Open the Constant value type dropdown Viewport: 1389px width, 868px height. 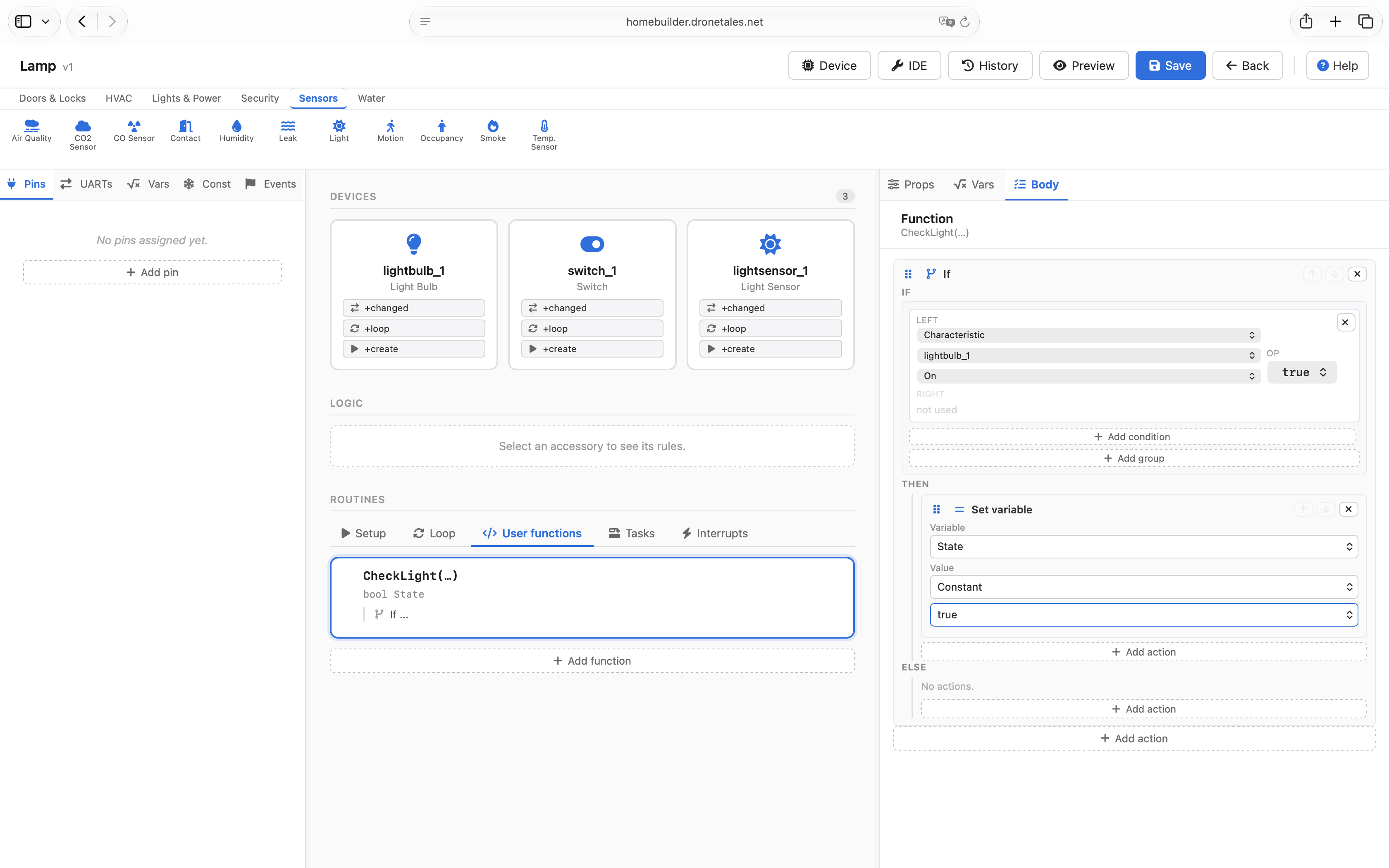tap(1143, 587)
